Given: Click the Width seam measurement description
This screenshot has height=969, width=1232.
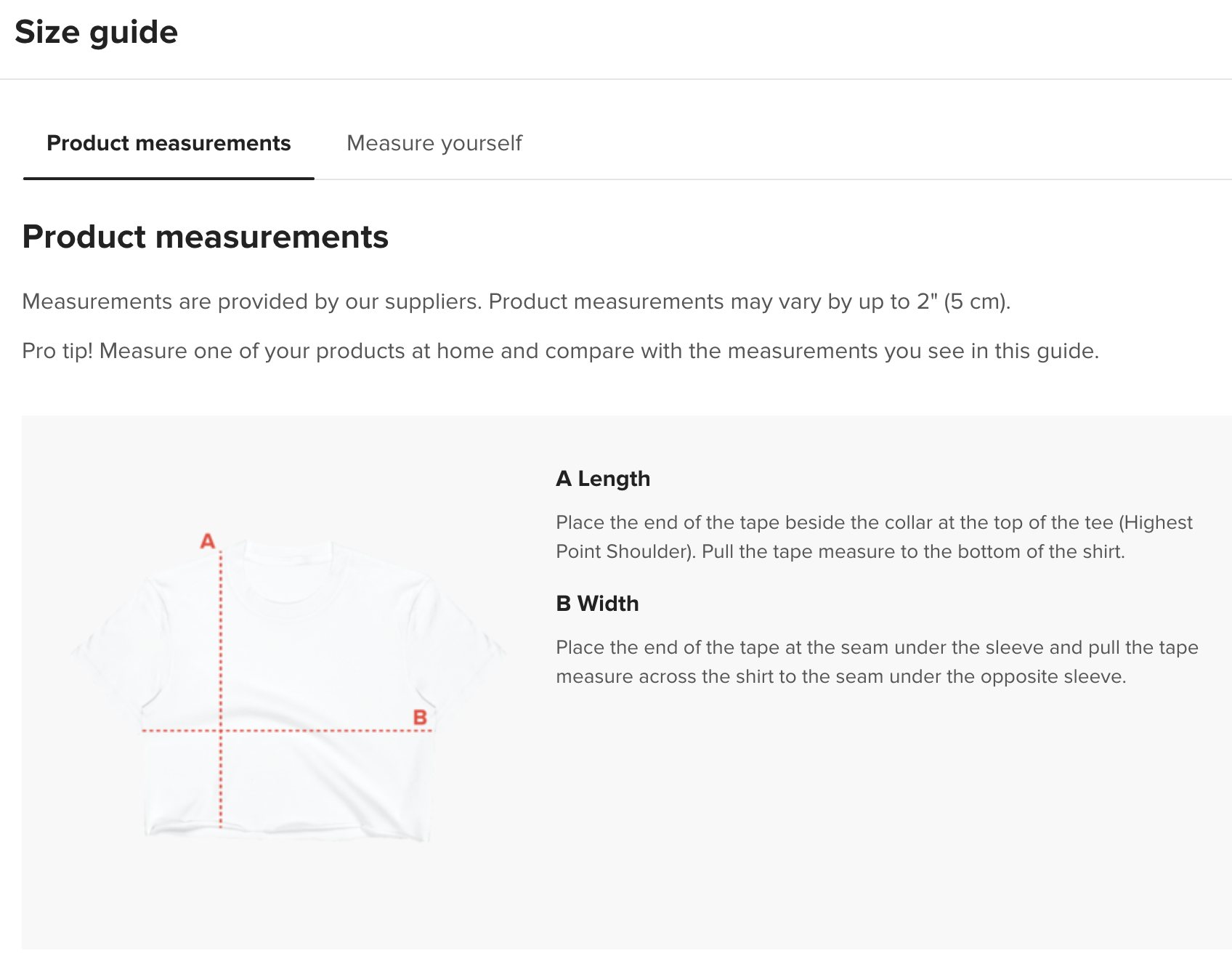Looking at the screenshot, I should 877,662.
